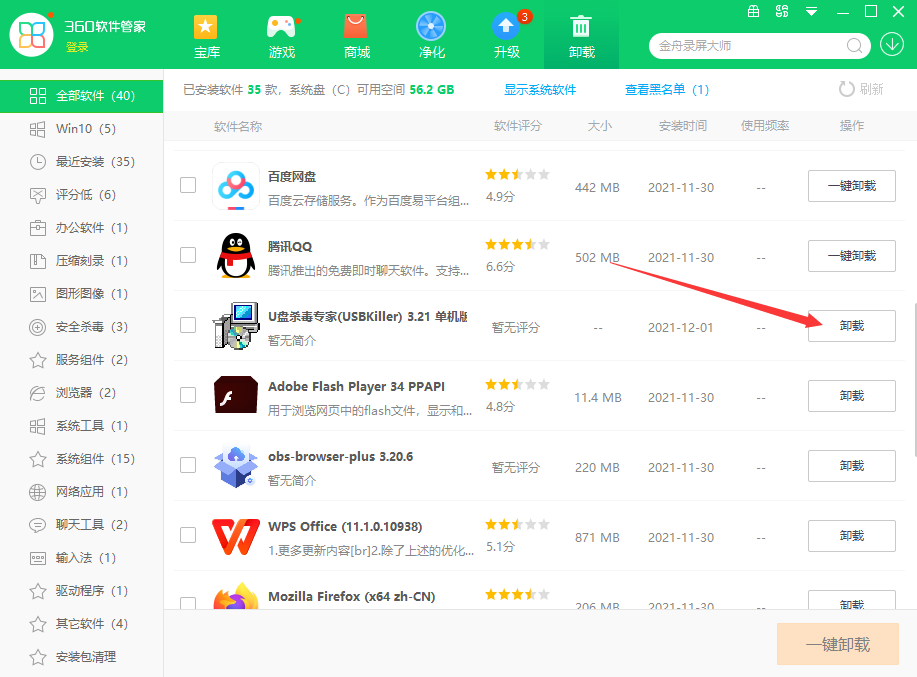Image resolution: width=917 pixels, height=677 pixels.
Task: Uninstall Adobe Flash Player with 卸载
Action: (852, 396)
